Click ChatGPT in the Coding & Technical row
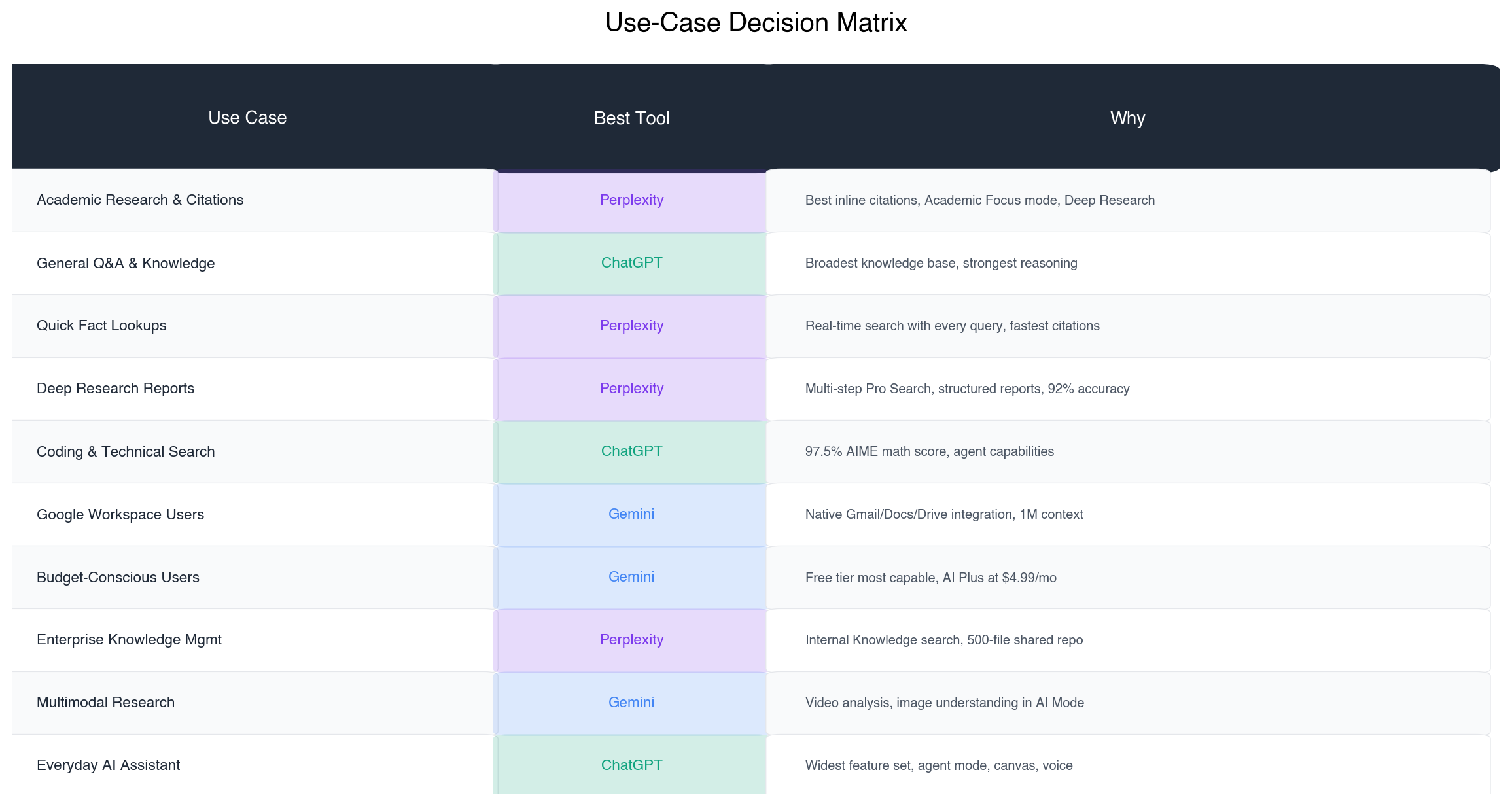The image size is (1512, 806). coord(631,451)
